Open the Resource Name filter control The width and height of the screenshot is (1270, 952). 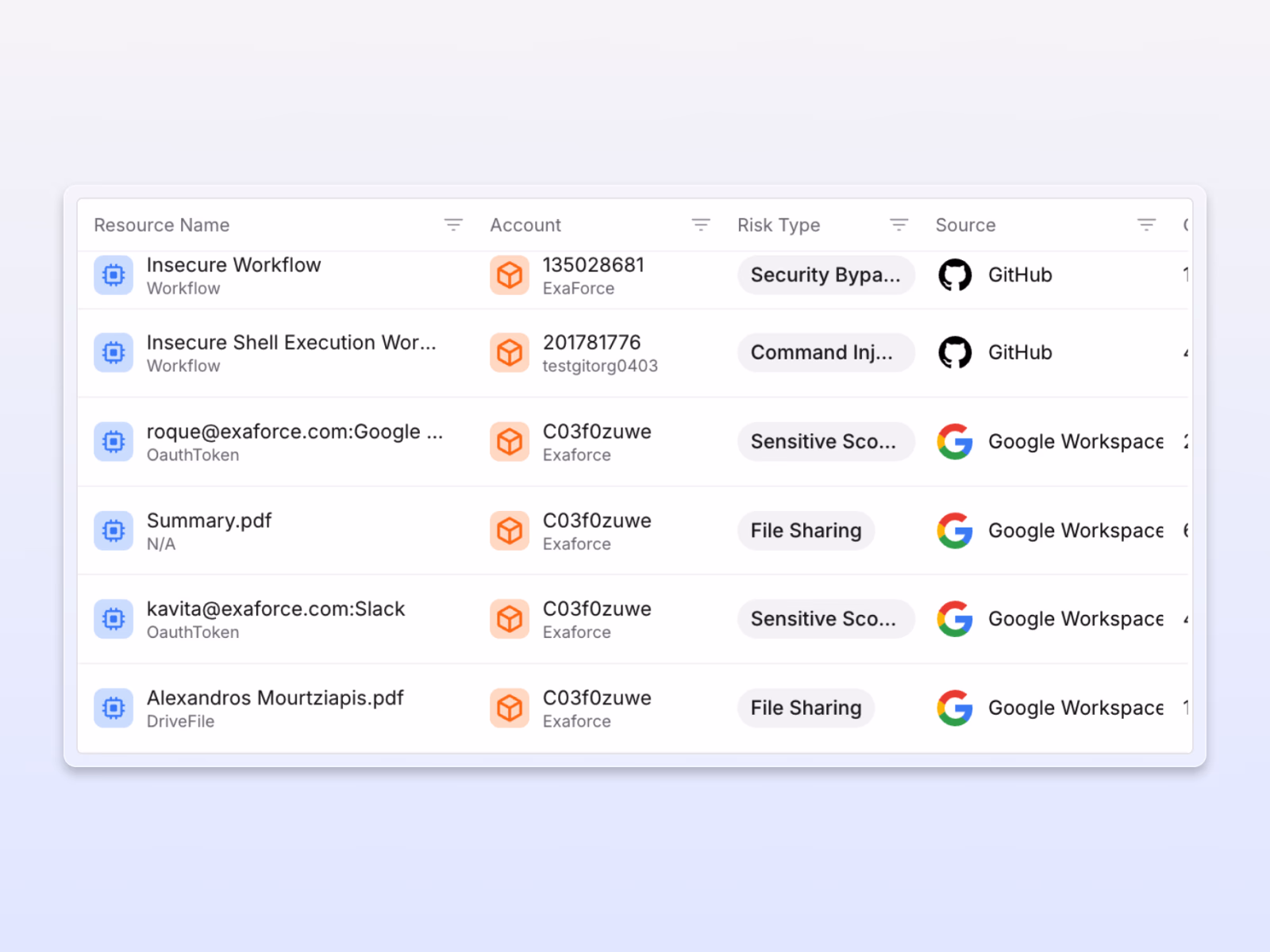click(x=453, y=225)
